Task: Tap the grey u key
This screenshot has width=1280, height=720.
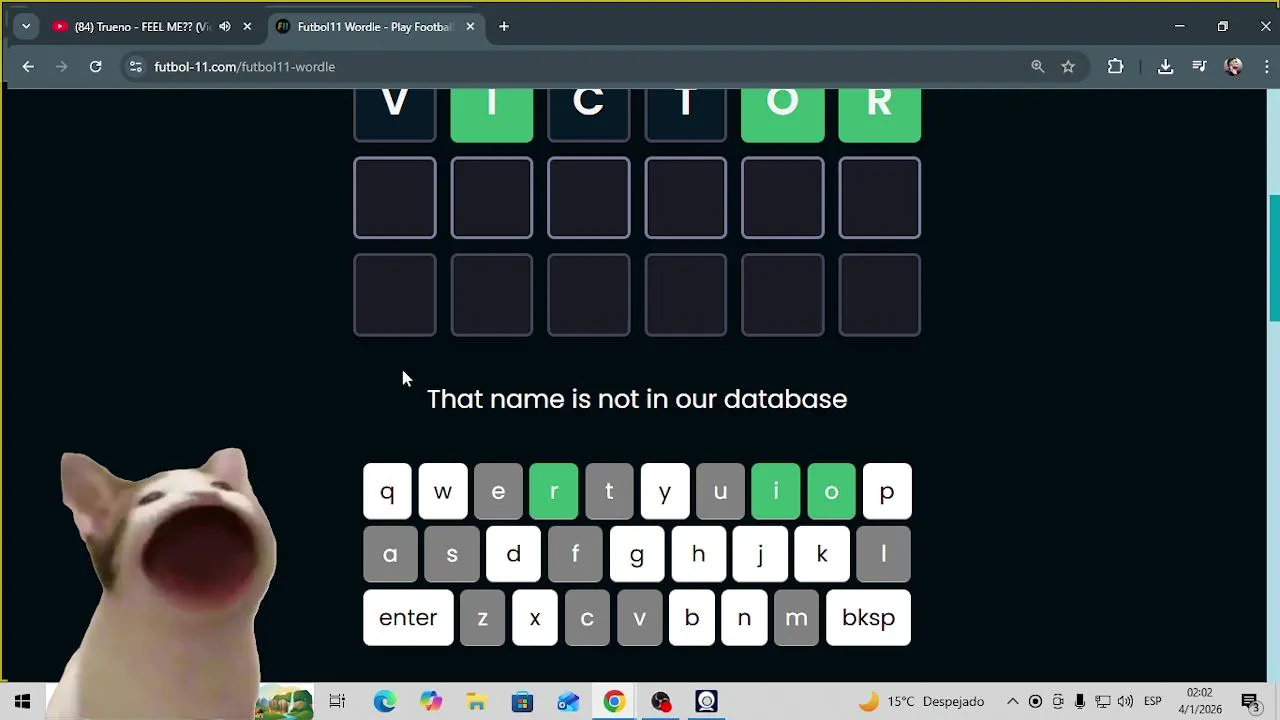Action: (720, 492)
